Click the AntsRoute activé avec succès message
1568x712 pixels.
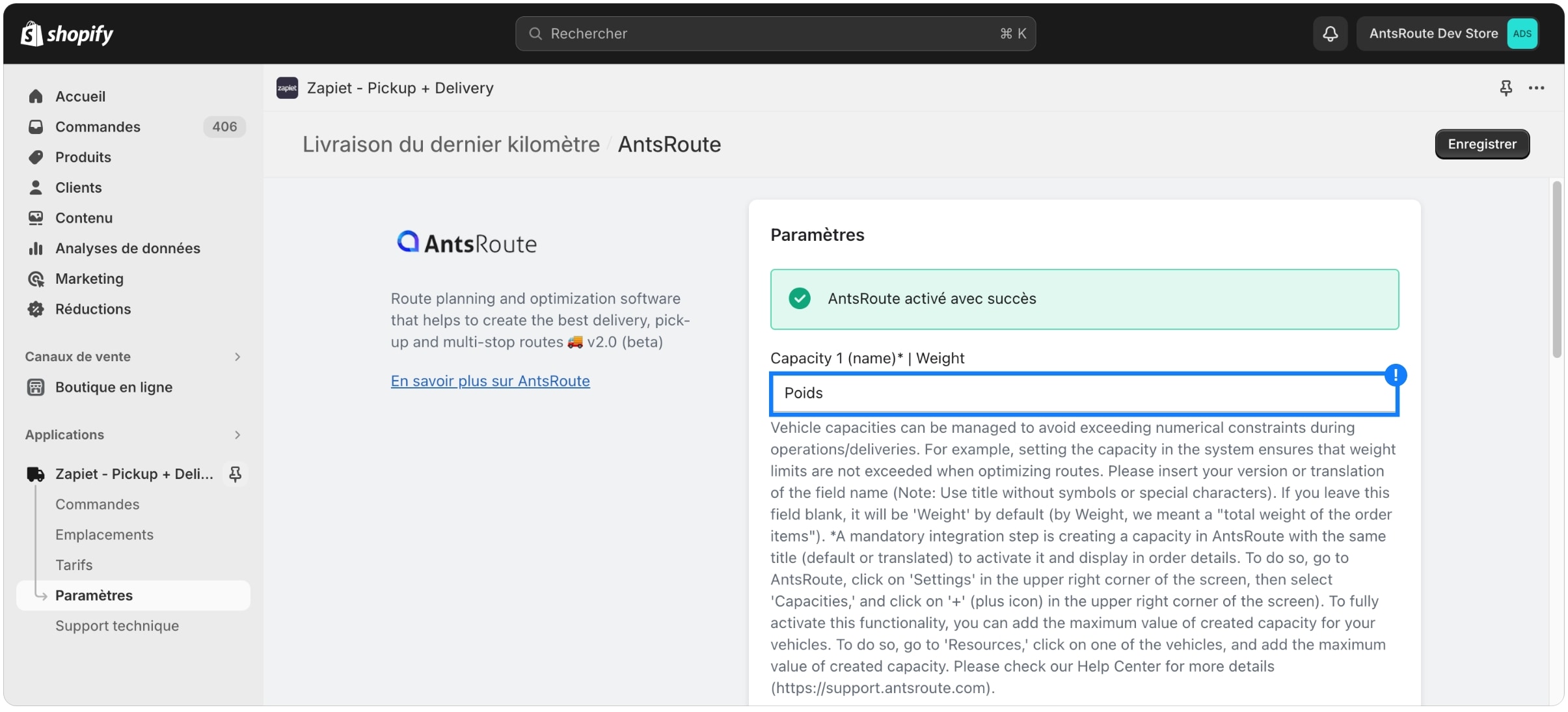click(x=932, y=299)
